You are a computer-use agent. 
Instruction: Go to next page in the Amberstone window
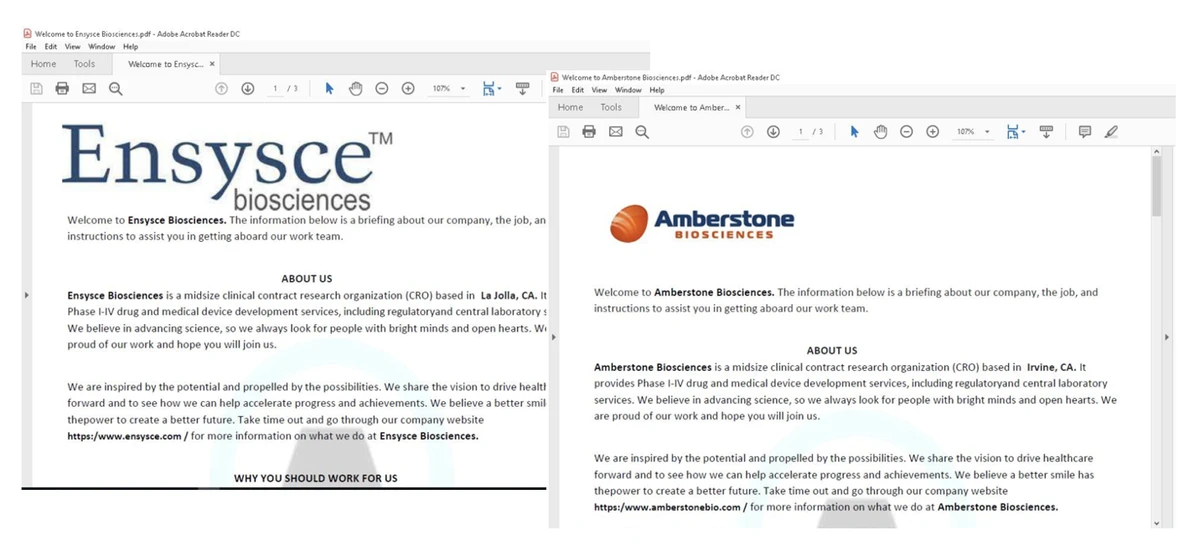point(773,132)
